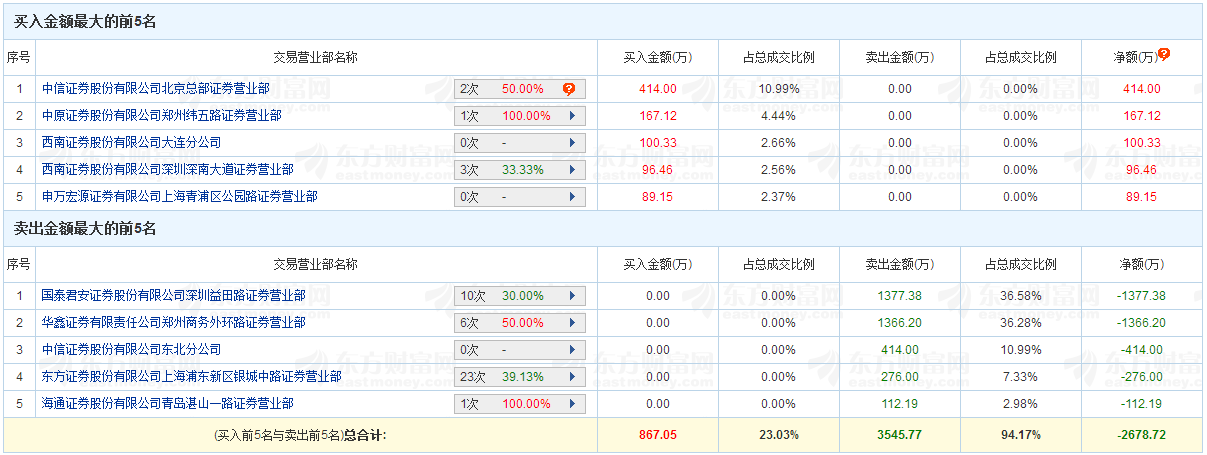Click the arrow icon in 西南证券大连分公司 row
The height and width of the screenshot is (455, 1207).
tap(572, 143)
